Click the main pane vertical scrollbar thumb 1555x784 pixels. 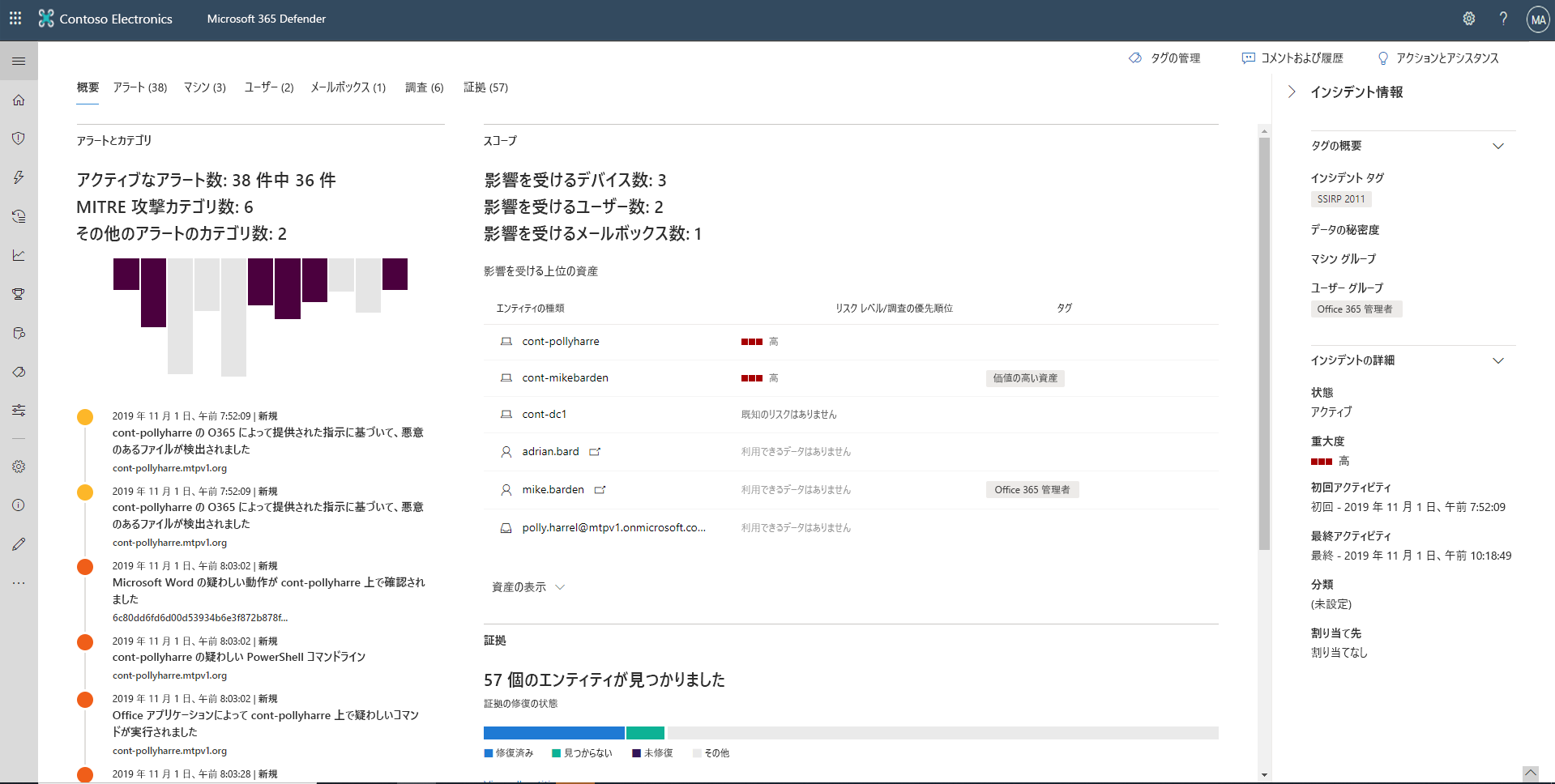1264,343
